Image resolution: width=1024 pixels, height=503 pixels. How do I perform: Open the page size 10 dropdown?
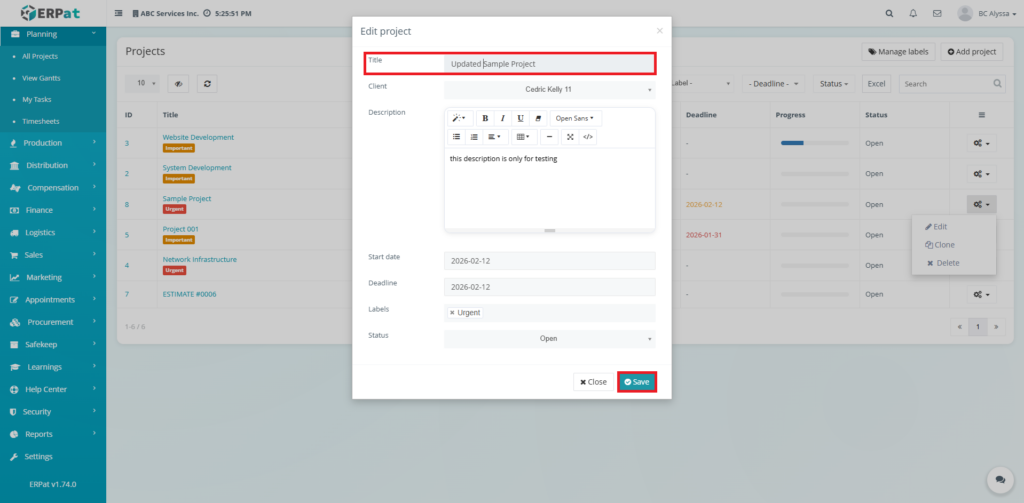pos(142,84)
